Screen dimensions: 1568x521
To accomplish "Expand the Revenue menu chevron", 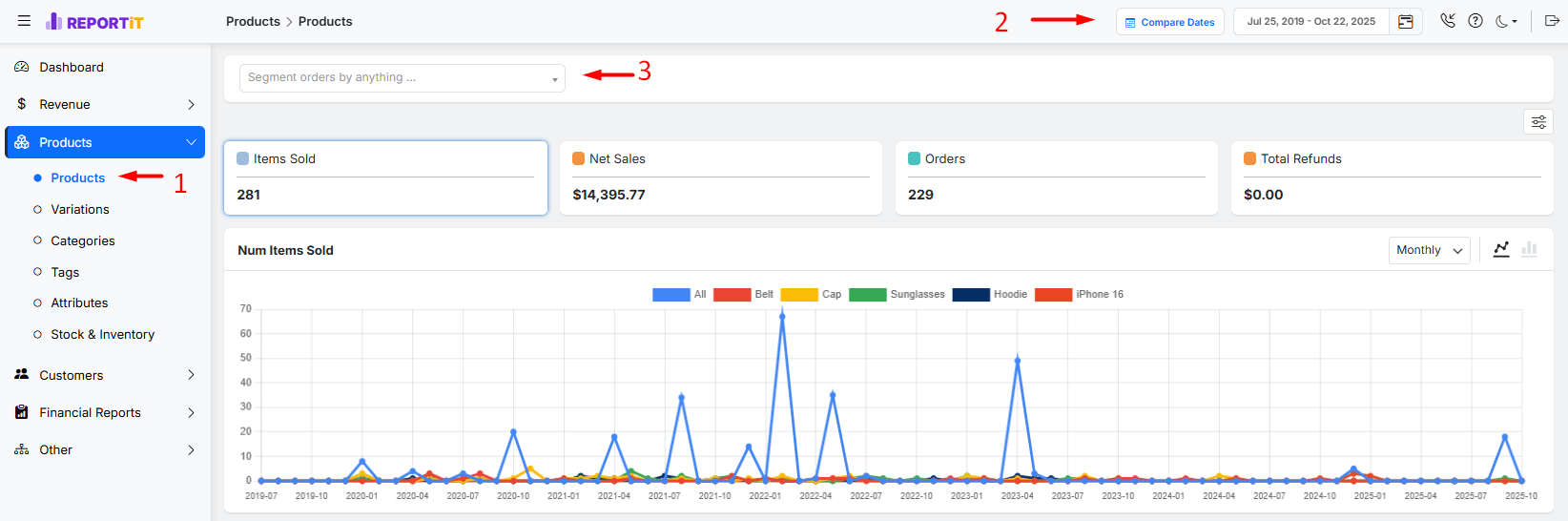I will click(191, 104).
